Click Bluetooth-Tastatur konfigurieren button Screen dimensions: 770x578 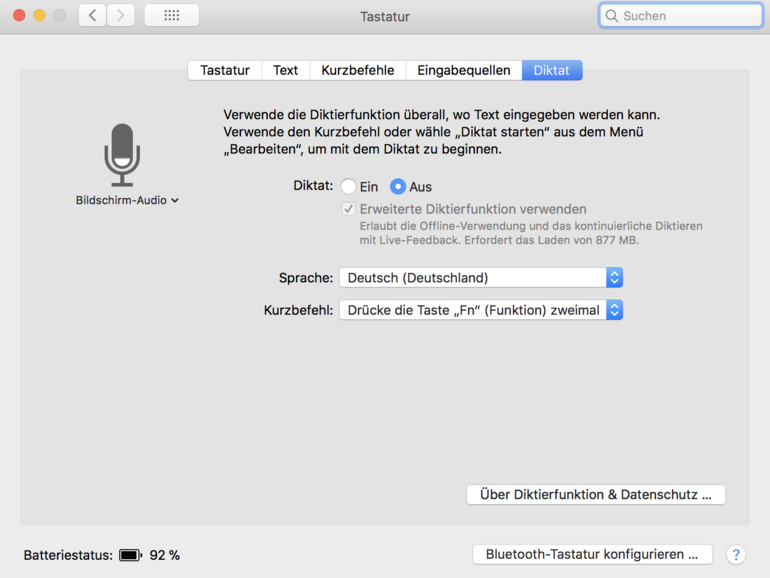click(592, 554)
